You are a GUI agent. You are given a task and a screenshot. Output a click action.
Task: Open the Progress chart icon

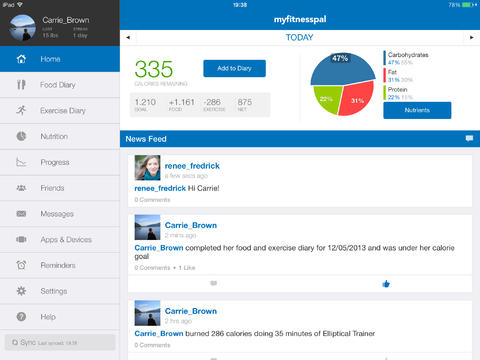[21, 162]
